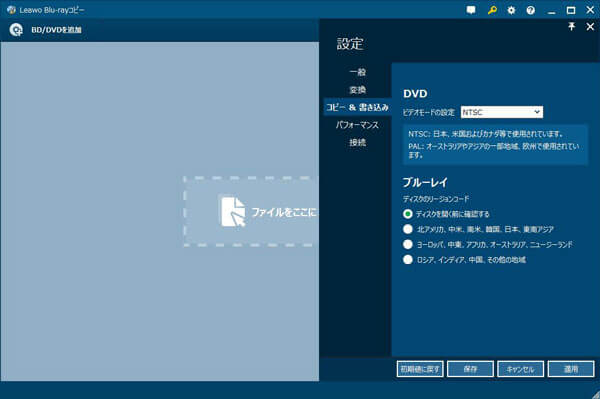The width and height of the screenshot is (600, 399).
Task: Select the Russia, India, China region radio
Action: pyautogui.click(x=408, y=260)
